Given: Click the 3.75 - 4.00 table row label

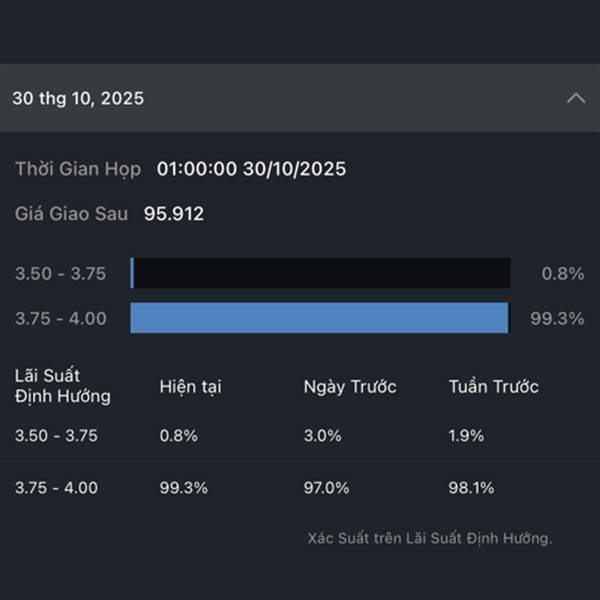Looking at the screenshot, I should point(56,488).
